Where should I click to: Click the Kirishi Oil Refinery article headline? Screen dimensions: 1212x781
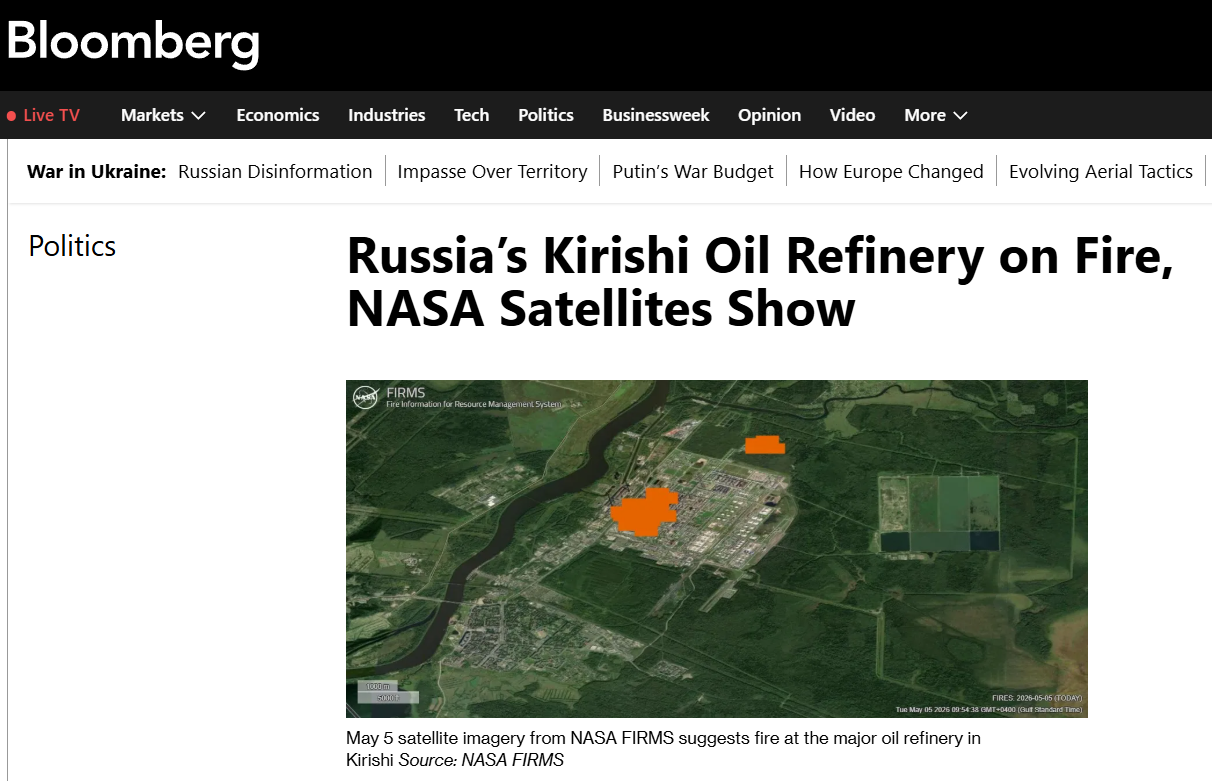(760, 283)
